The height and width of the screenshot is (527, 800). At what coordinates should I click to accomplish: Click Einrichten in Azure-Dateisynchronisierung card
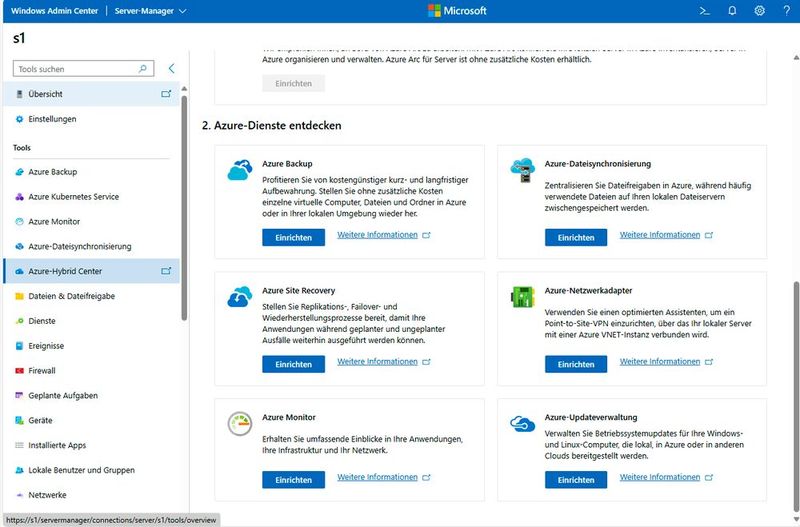coord(576,237)
